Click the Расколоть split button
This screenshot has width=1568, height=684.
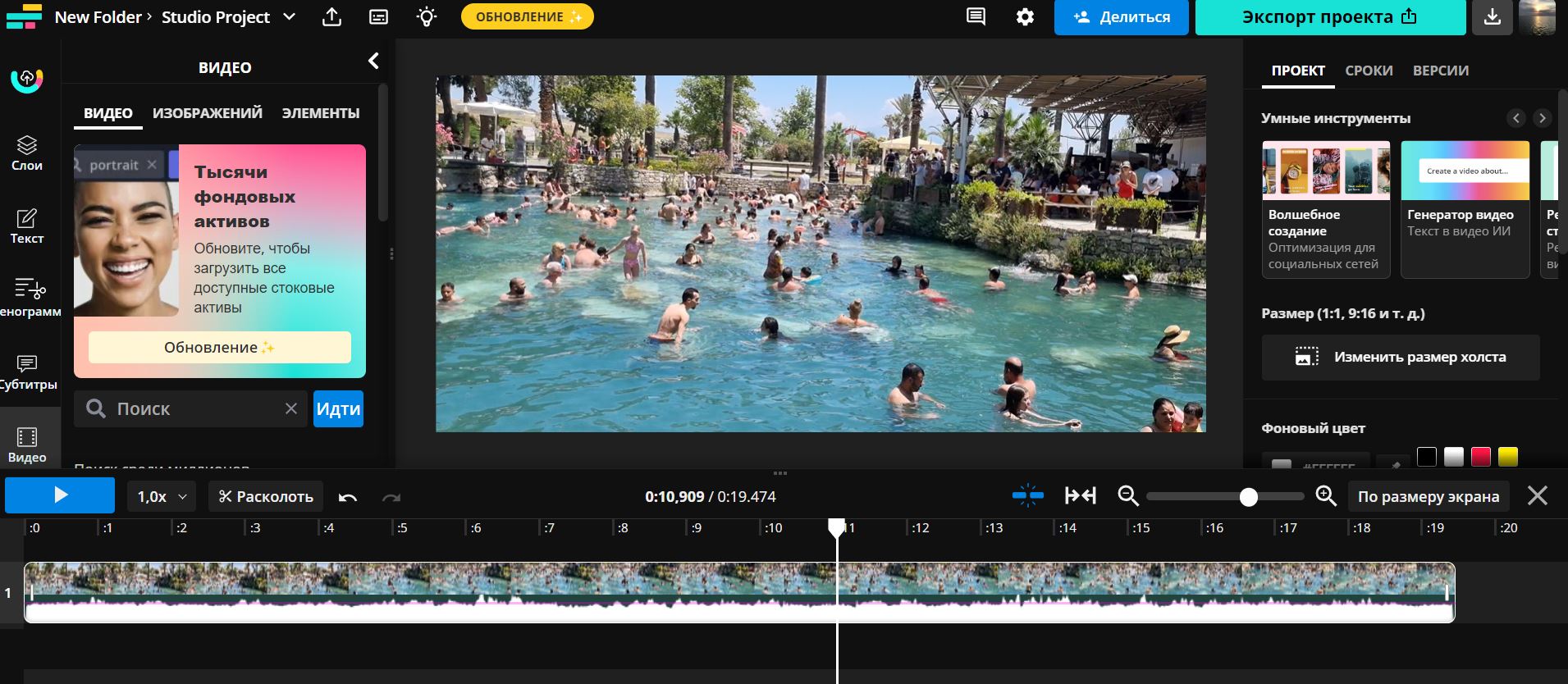266,496
